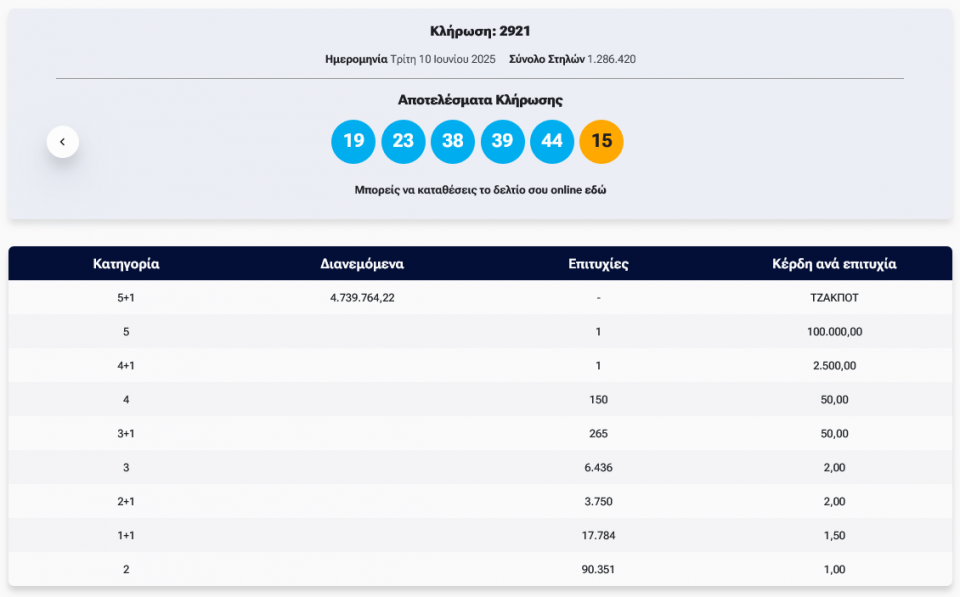Select the blue number 23 ball

click(403, 141)
